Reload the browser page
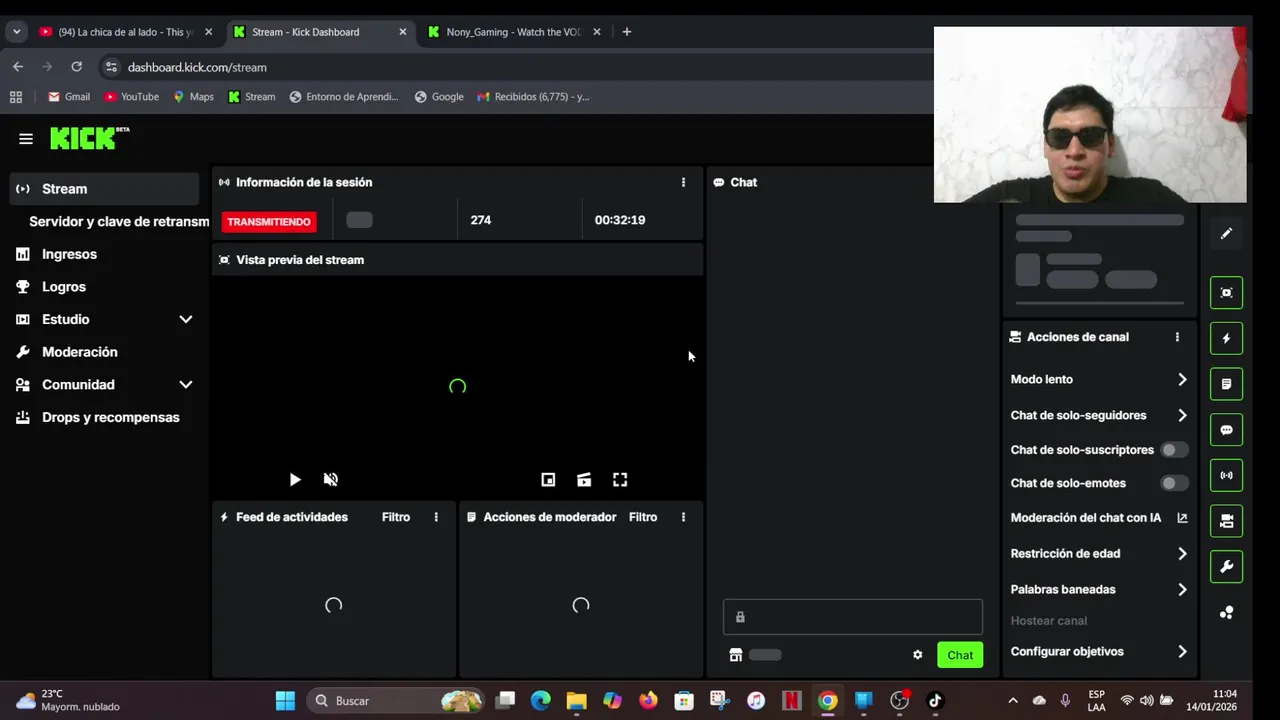Screen dimensions: 1280x720 coord(76,67)
